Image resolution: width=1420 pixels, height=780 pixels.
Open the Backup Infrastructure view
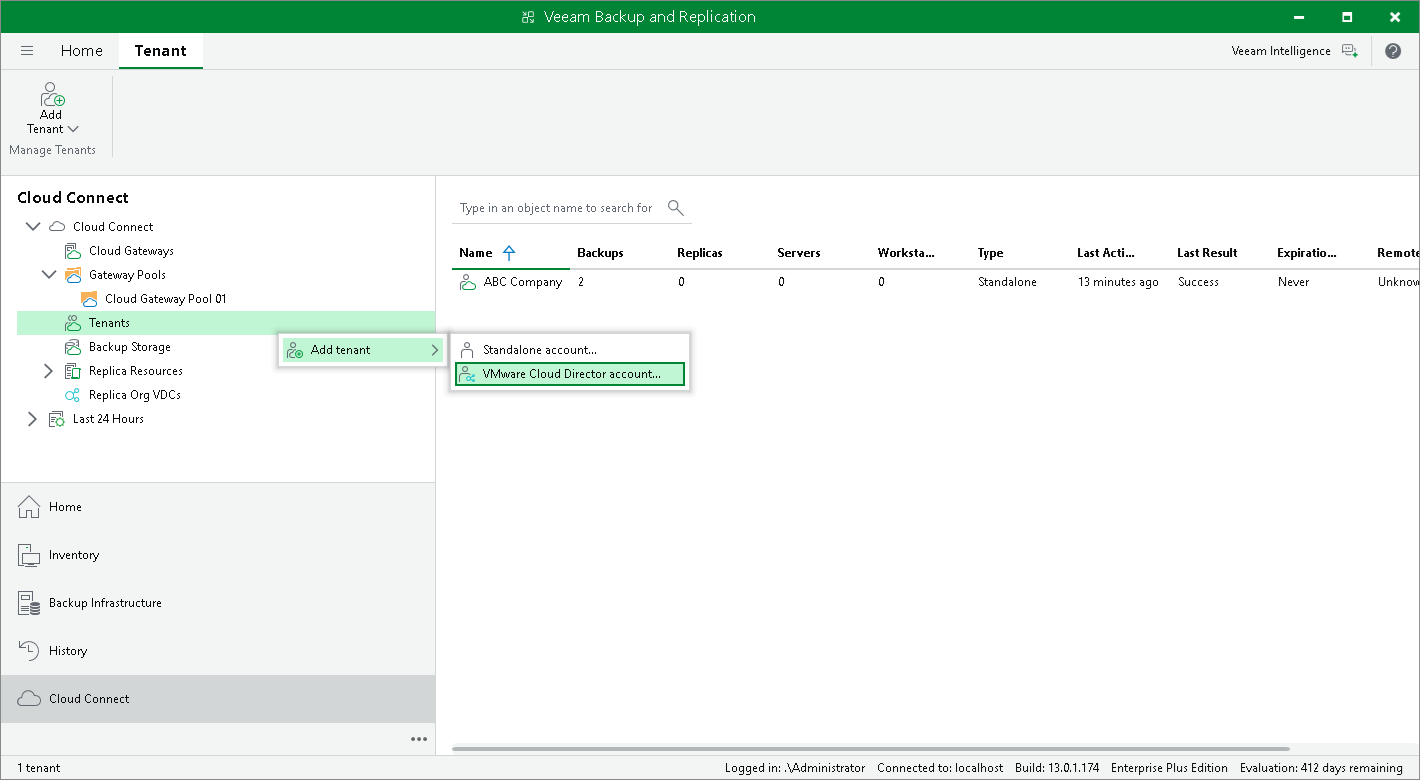[105, 603]
